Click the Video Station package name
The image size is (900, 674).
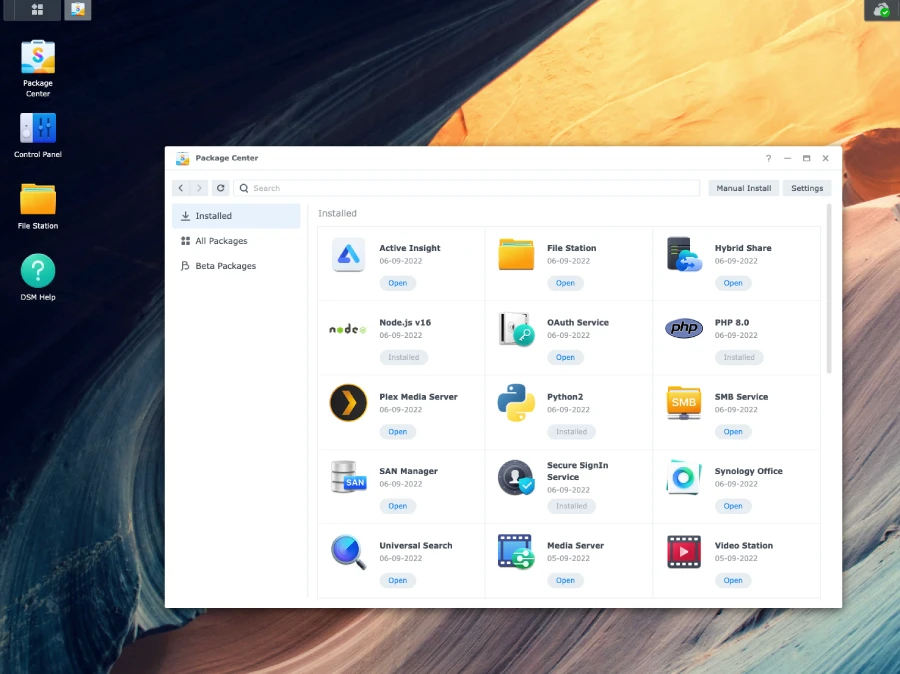(743, 545)
